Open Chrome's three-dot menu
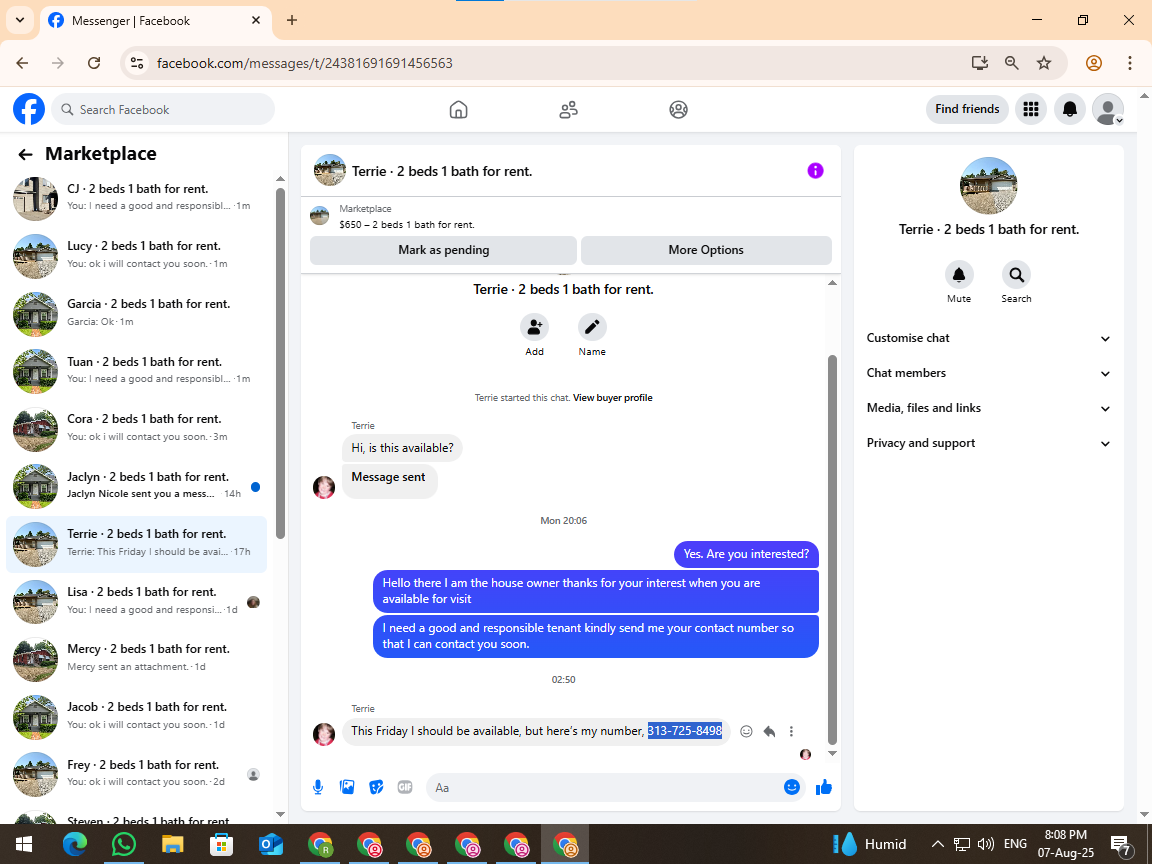The height and width of the screenshot is (864, 1152). (1130, 63)
